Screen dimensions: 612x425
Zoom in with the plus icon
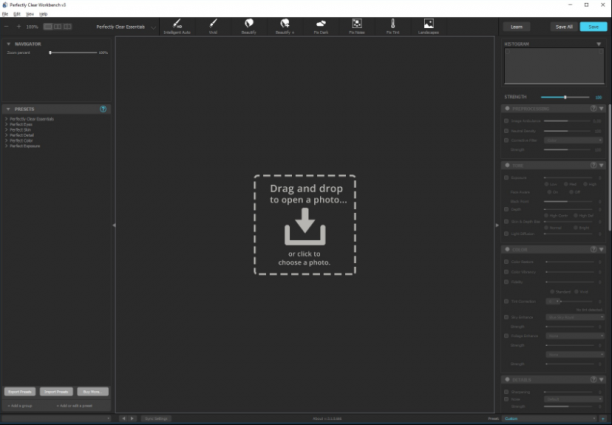coord(18,27)
